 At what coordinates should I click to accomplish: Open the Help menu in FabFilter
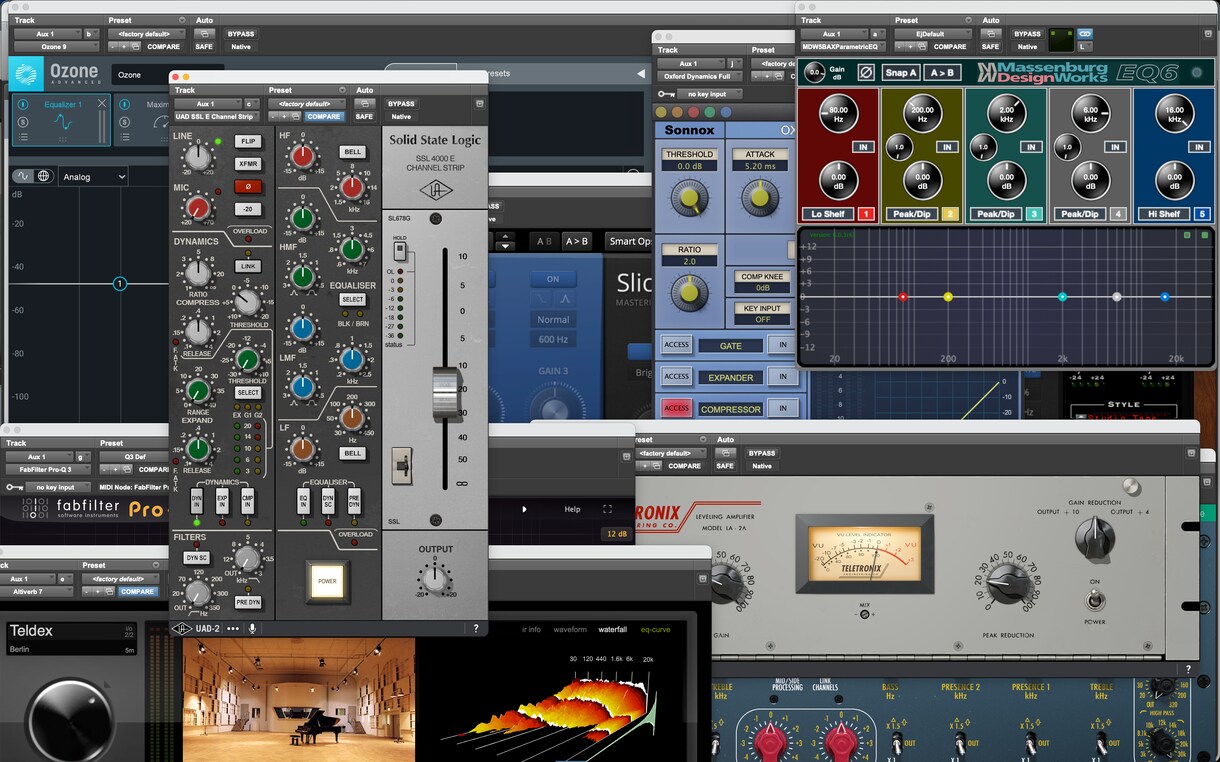pos(572,509)
